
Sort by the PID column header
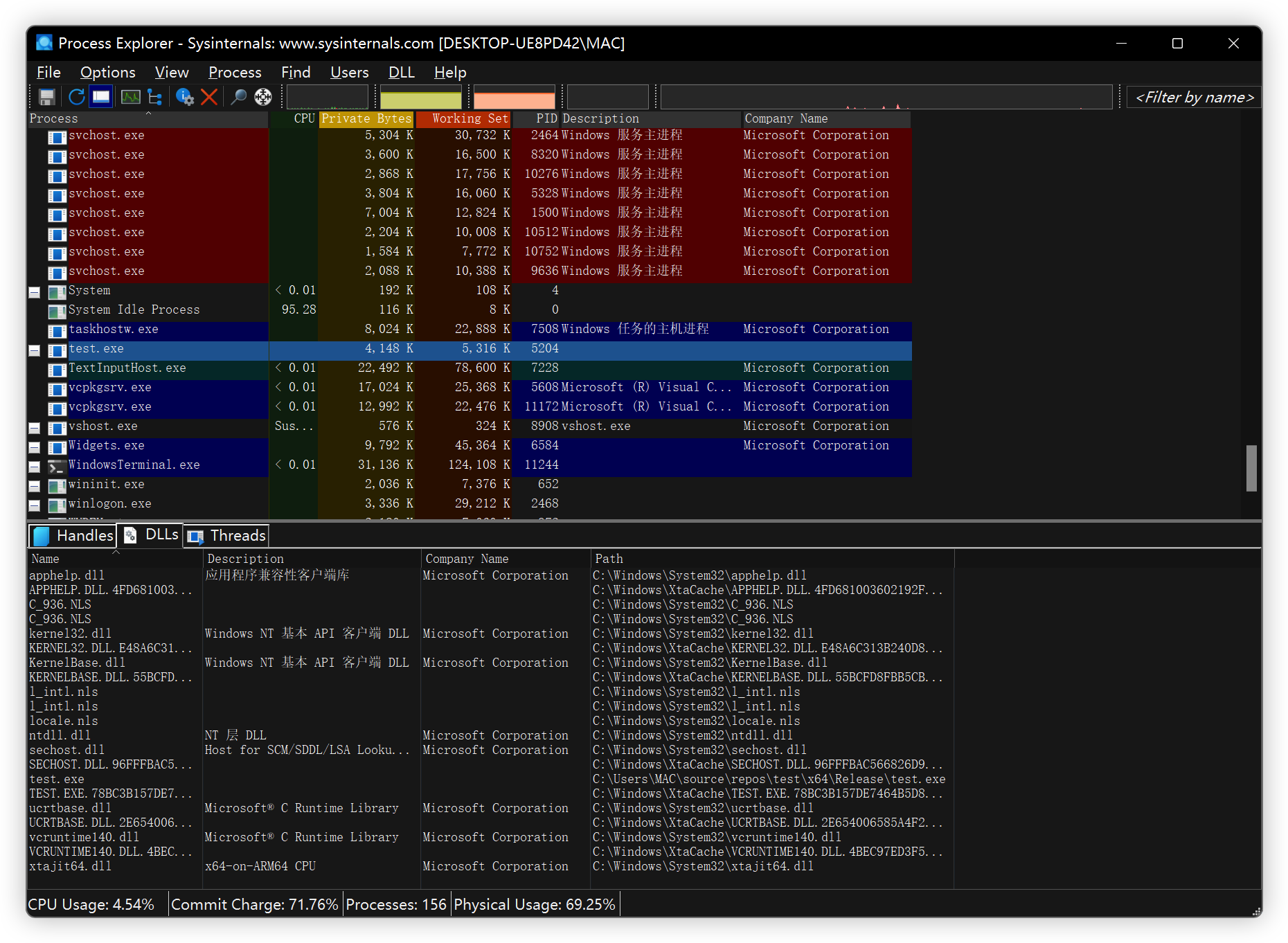[537, 118]
